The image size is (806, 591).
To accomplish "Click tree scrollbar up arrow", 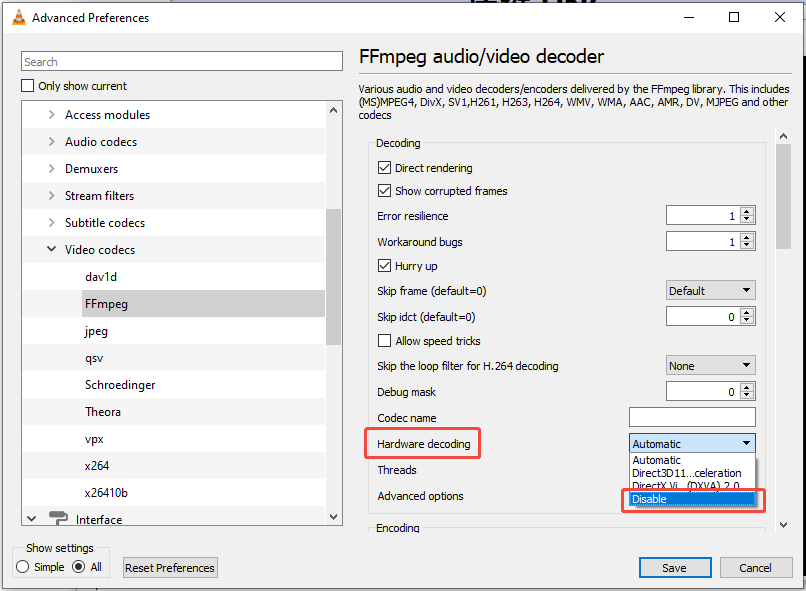I will (x=334, y=110).
